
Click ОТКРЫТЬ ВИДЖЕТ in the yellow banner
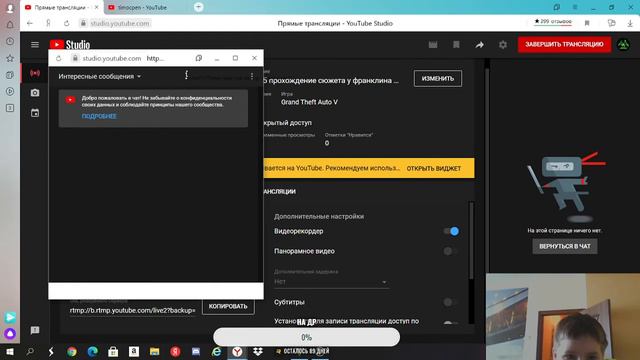[x=434, y=168]
